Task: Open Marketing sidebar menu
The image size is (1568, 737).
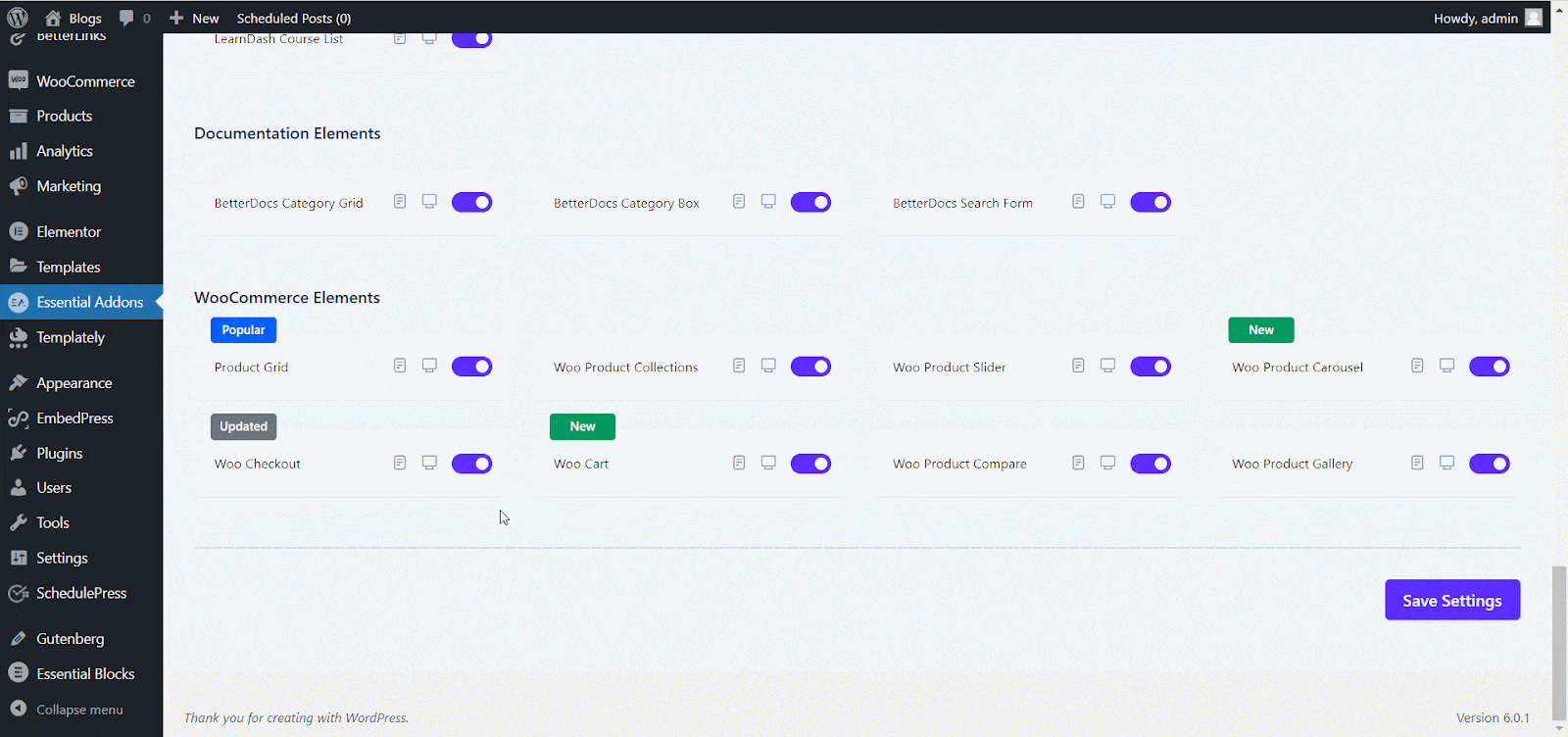Action: 81,186
